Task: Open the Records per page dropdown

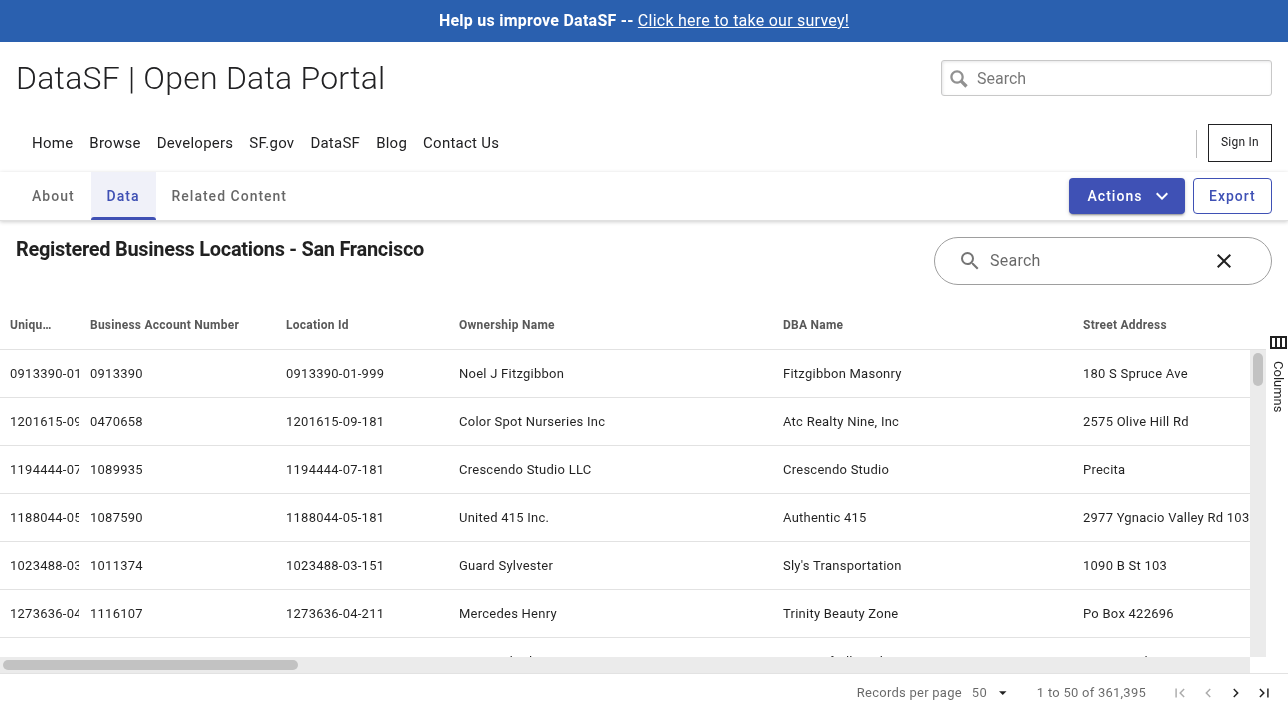Action: (990, 693)
